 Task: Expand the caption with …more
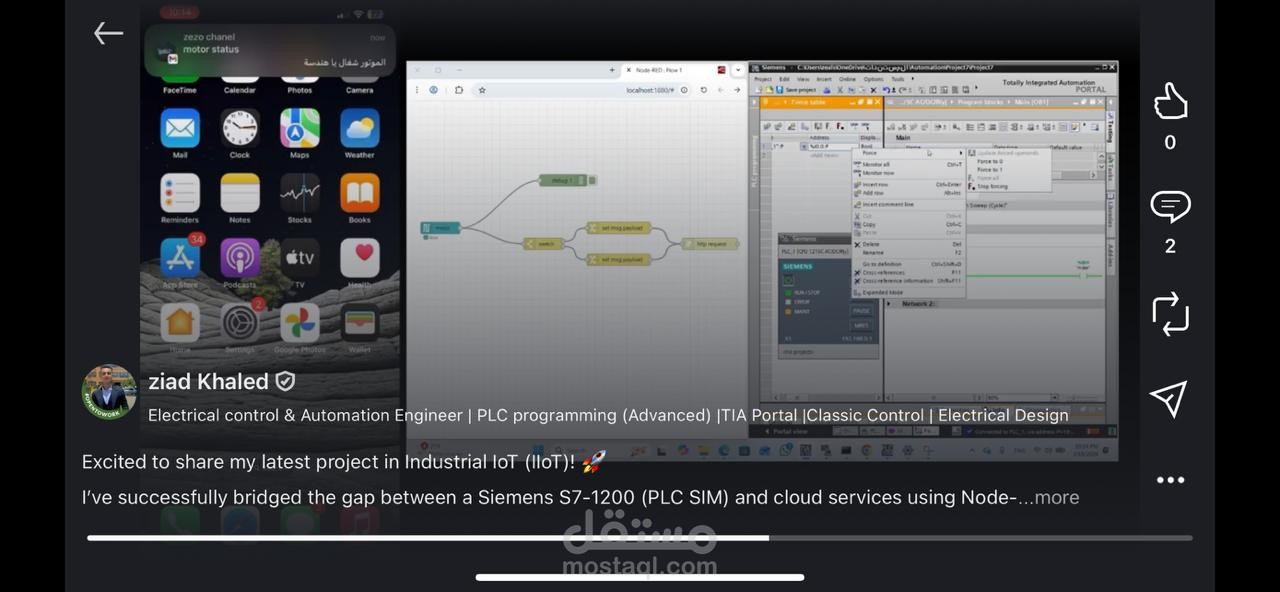tap(1049, 497)
